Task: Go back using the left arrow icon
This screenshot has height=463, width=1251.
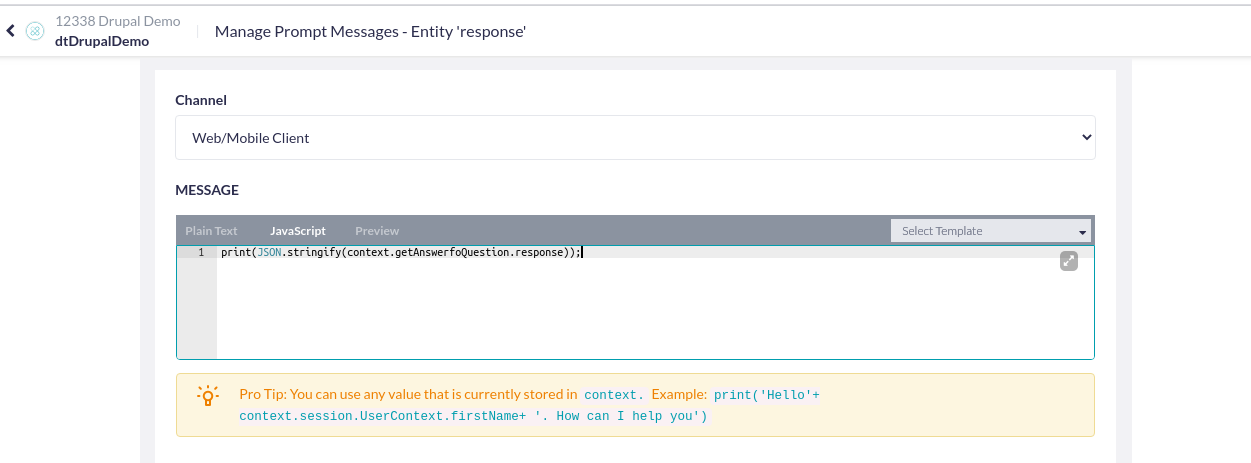Action: click(x=10, y=31)
